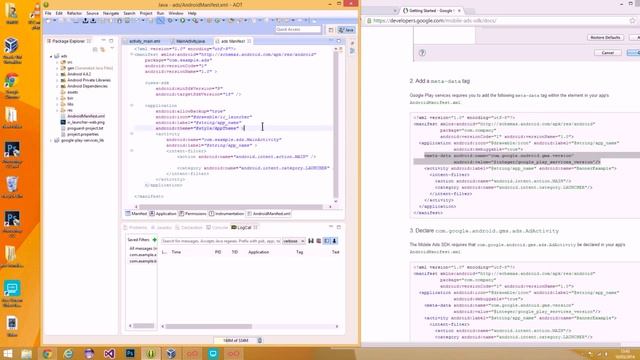This screenshot has width=640, height=360.
Task: Open Visual Studio from the taskbar
Action: [x=109, y=353]
